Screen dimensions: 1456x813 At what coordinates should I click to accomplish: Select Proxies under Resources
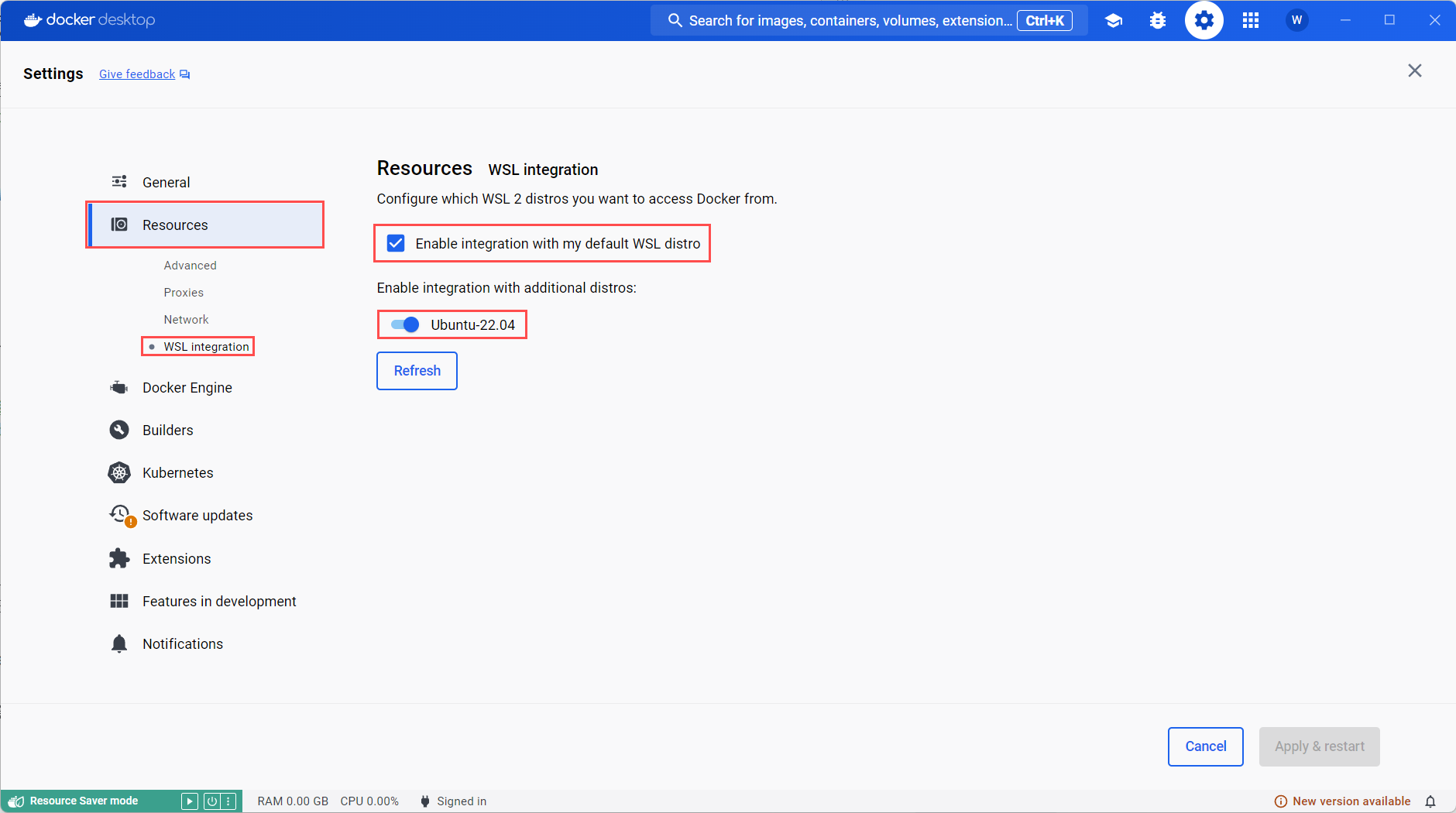tap(184, 292)
